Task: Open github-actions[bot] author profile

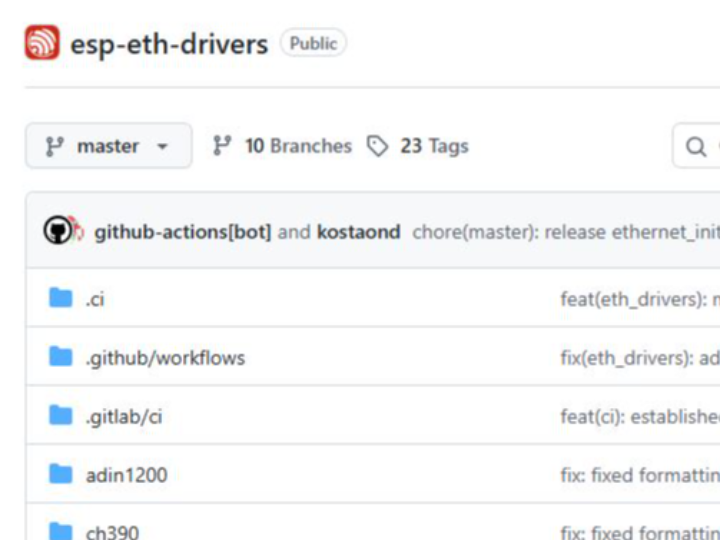Action: pos(182,232)
